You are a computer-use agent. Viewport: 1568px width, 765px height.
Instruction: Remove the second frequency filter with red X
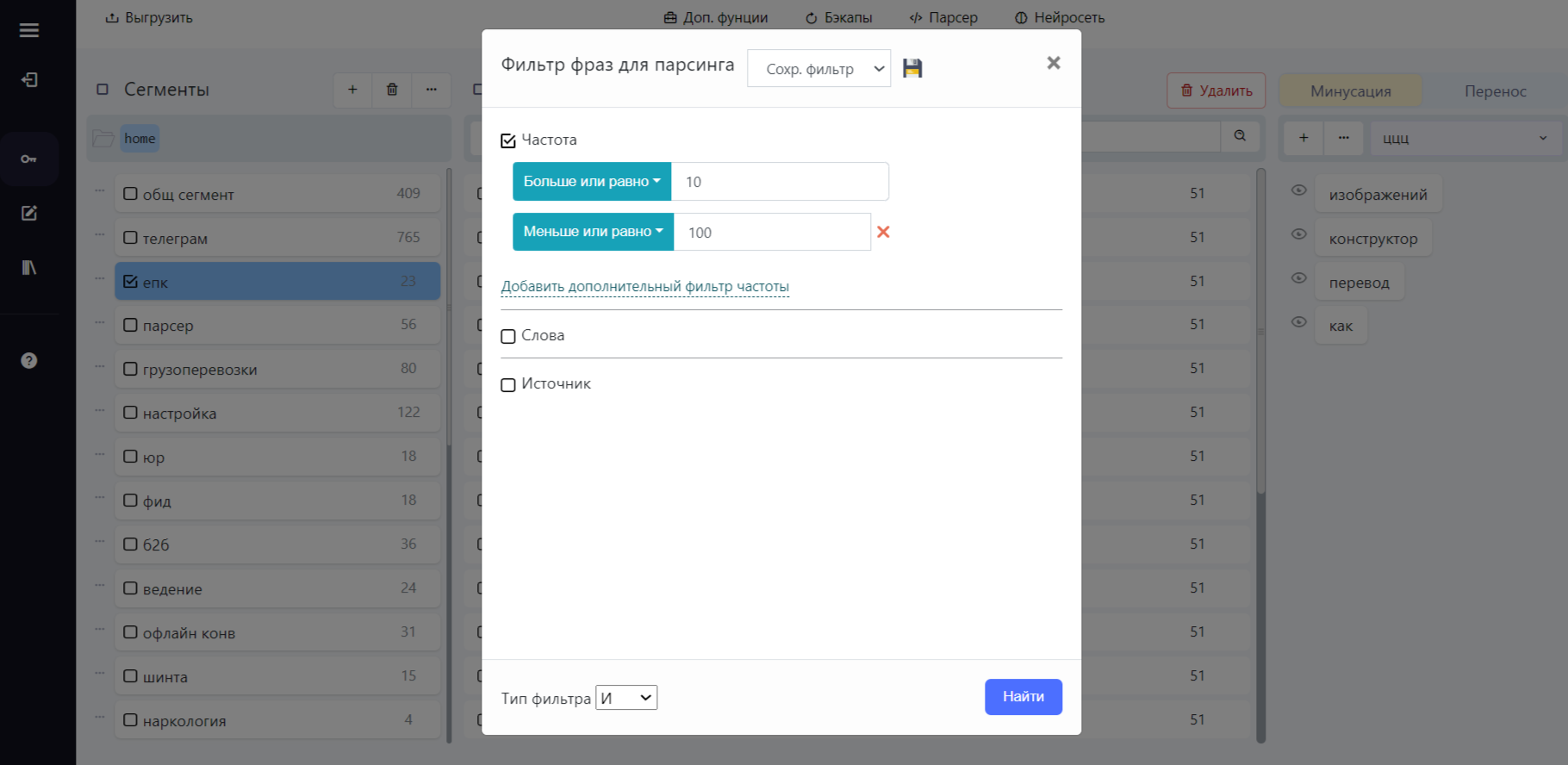[x=883, y=232]
